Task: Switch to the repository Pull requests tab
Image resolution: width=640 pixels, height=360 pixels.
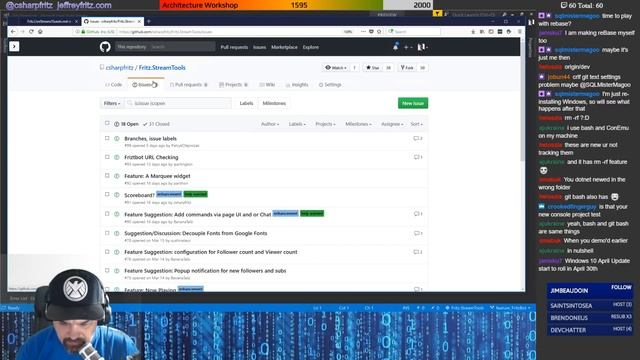Action: (189, 85)
